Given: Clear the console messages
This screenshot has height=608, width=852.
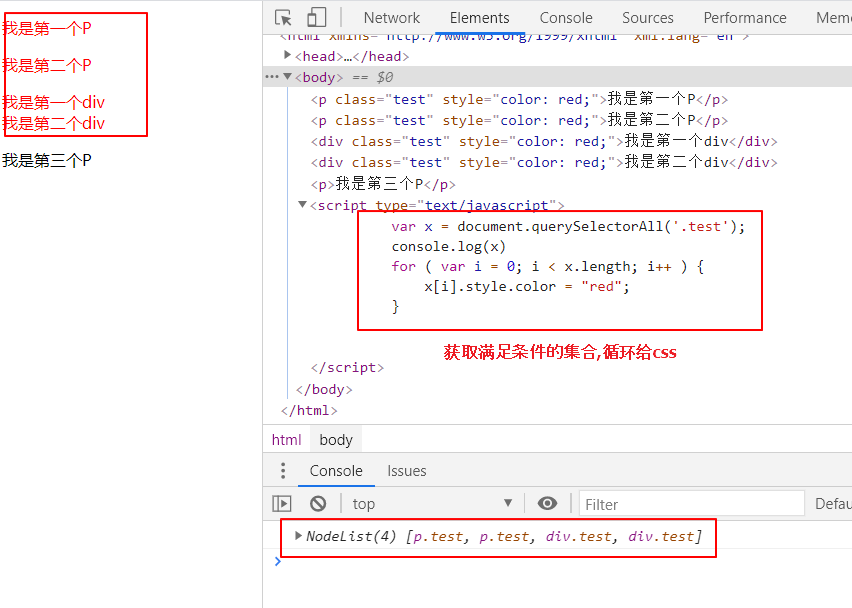Looking at the screenshot, I should click(x=320, y=503).
